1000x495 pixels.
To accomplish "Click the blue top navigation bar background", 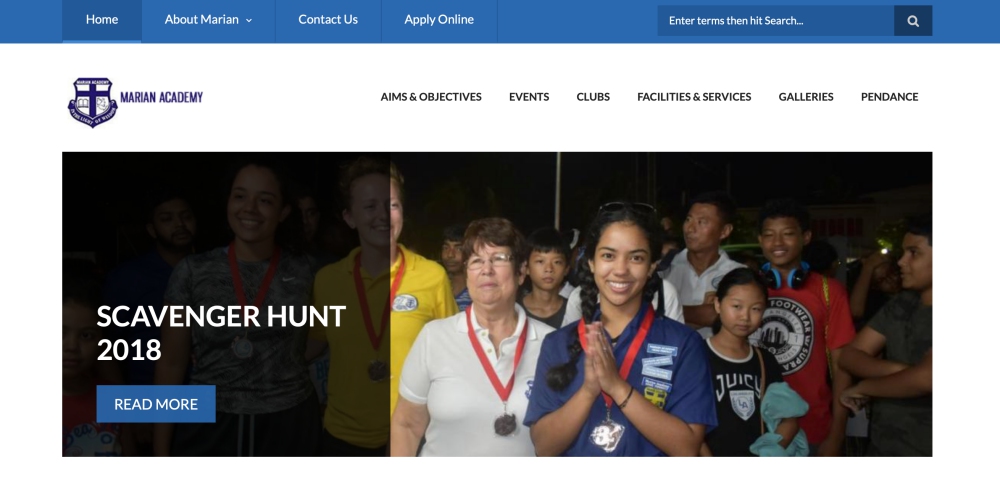I will 577,21.
